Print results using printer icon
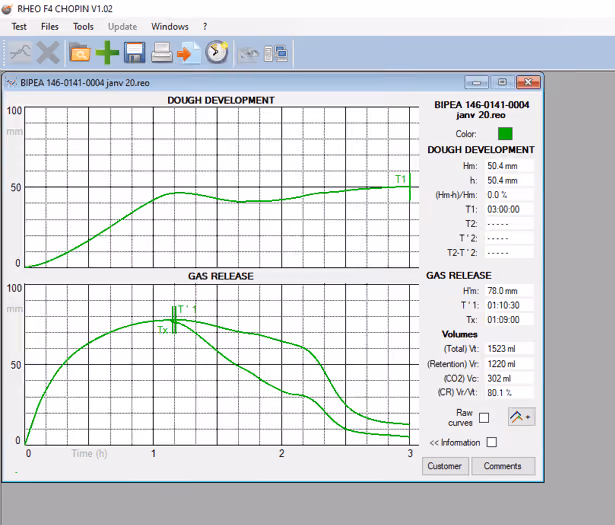The height and width of the screenshot is (525, 615). 162,52
